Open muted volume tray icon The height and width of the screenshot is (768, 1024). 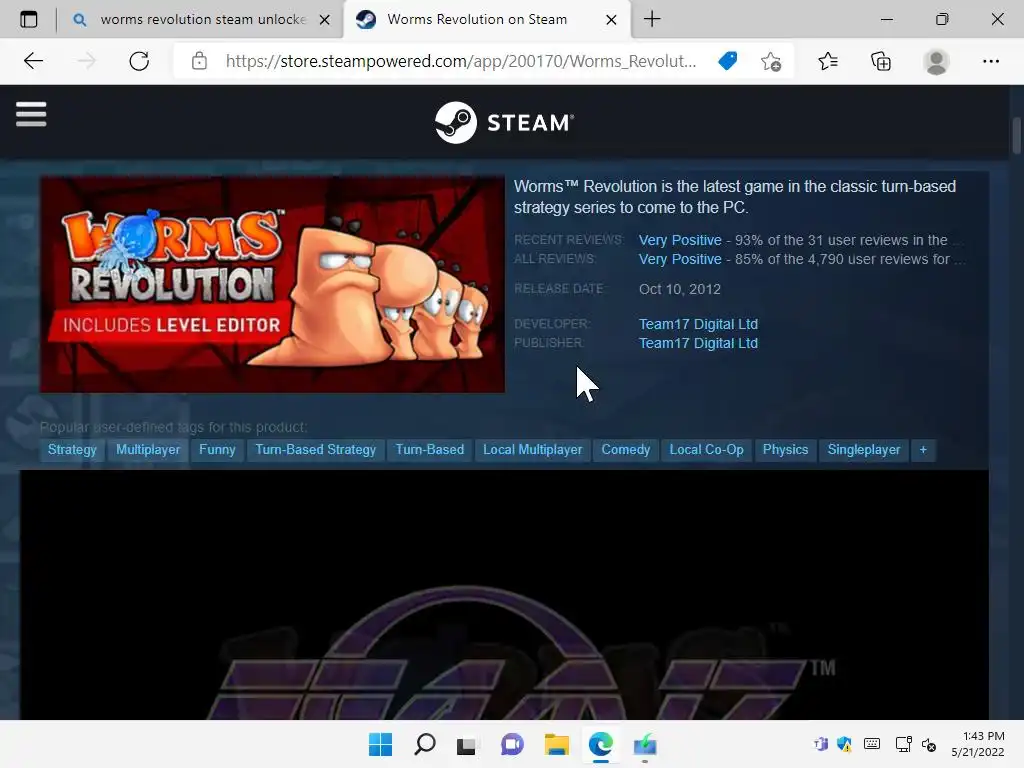929,744
